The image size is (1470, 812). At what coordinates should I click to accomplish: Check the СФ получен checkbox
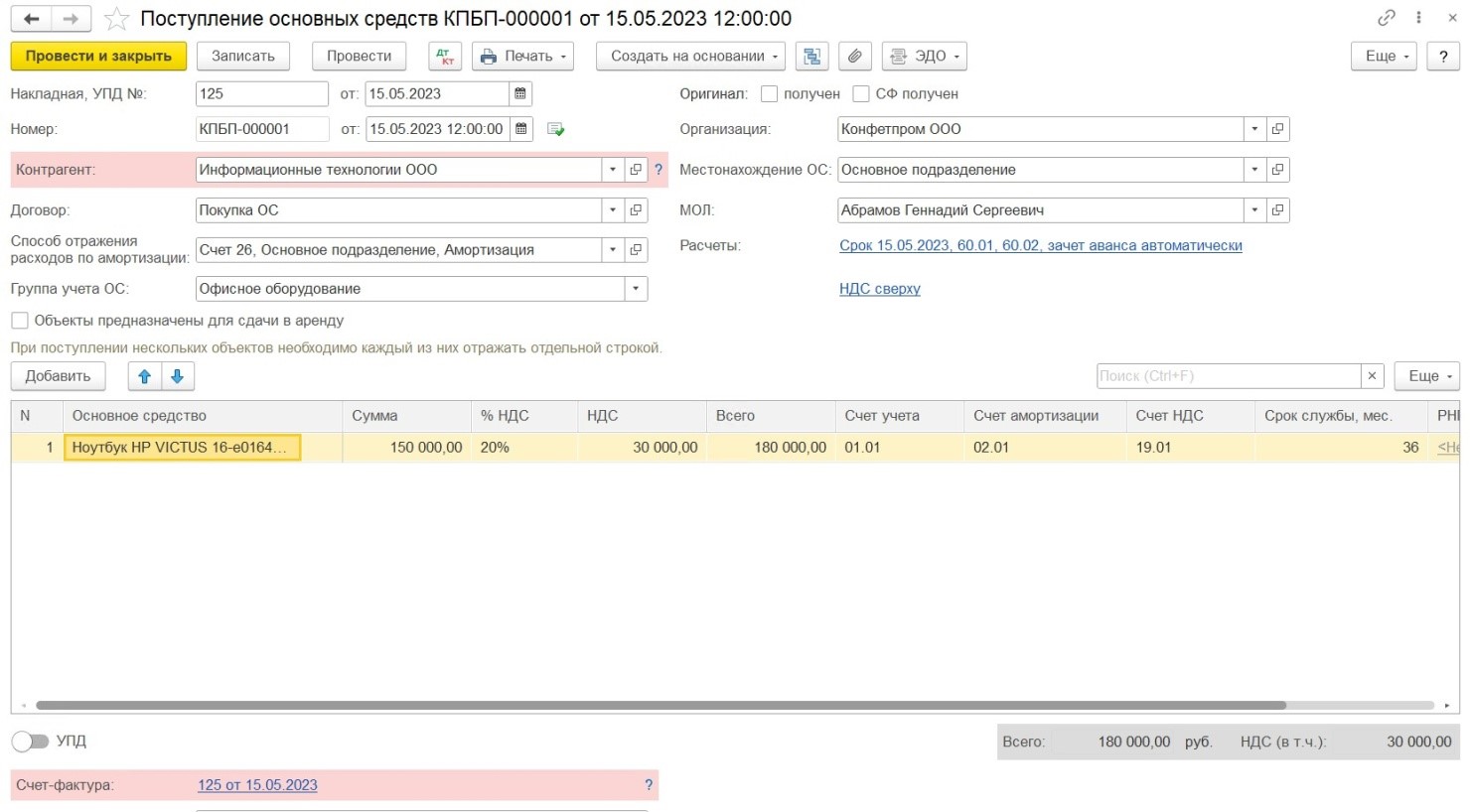point(861,94)
